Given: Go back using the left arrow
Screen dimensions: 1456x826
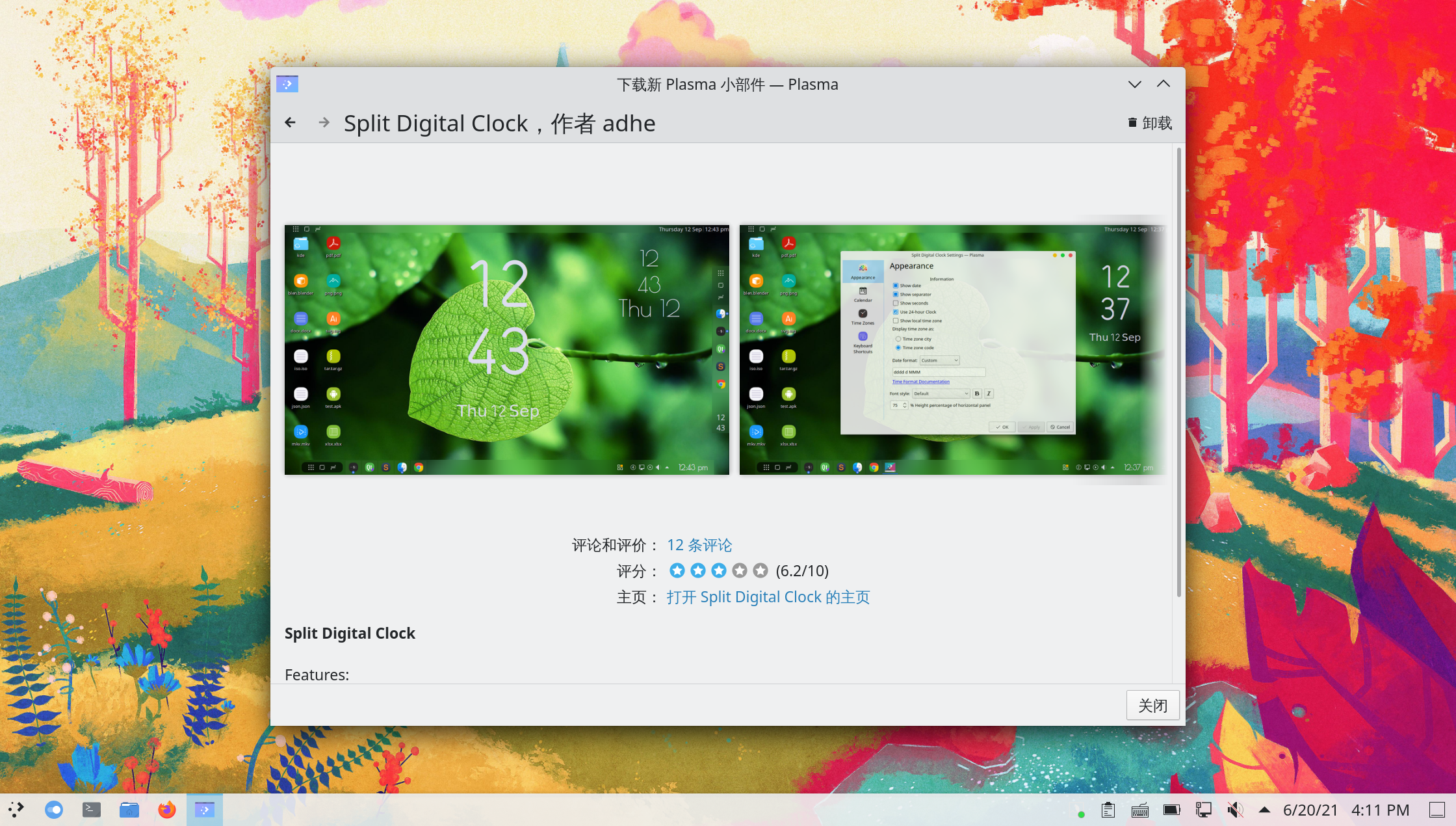Looking at the screenshot, I should 290,122.
